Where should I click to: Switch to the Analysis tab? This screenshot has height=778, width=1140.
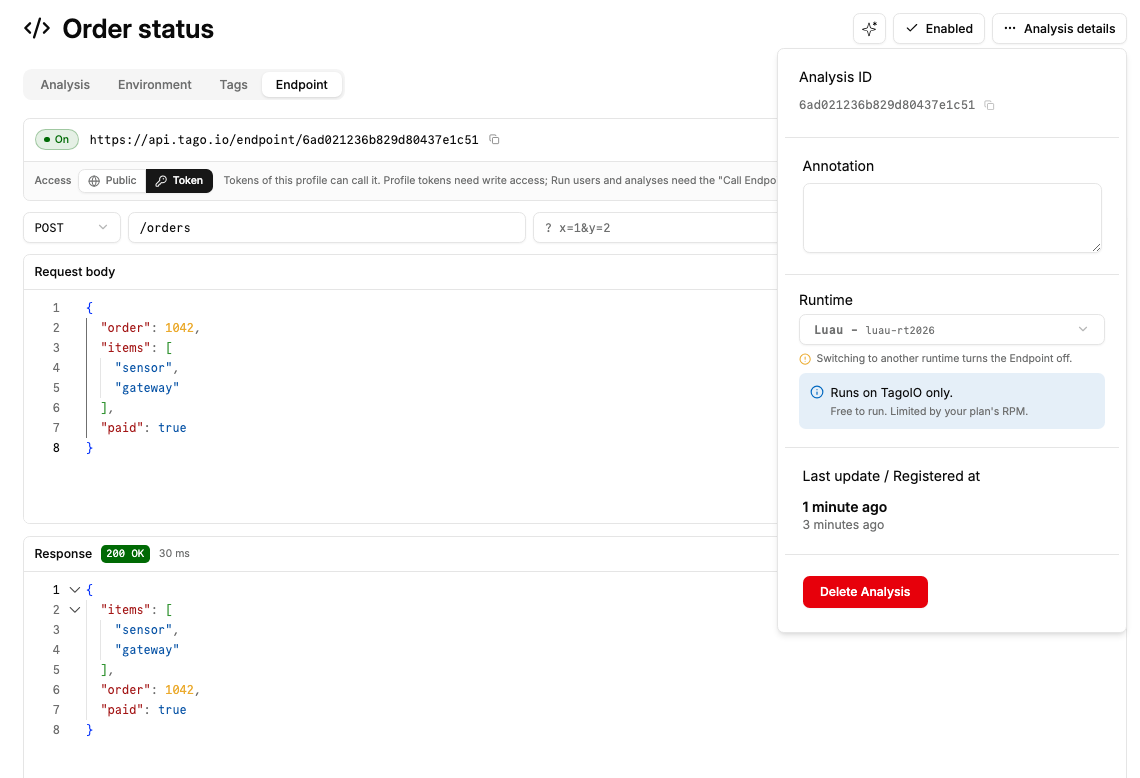click(65, 84)
